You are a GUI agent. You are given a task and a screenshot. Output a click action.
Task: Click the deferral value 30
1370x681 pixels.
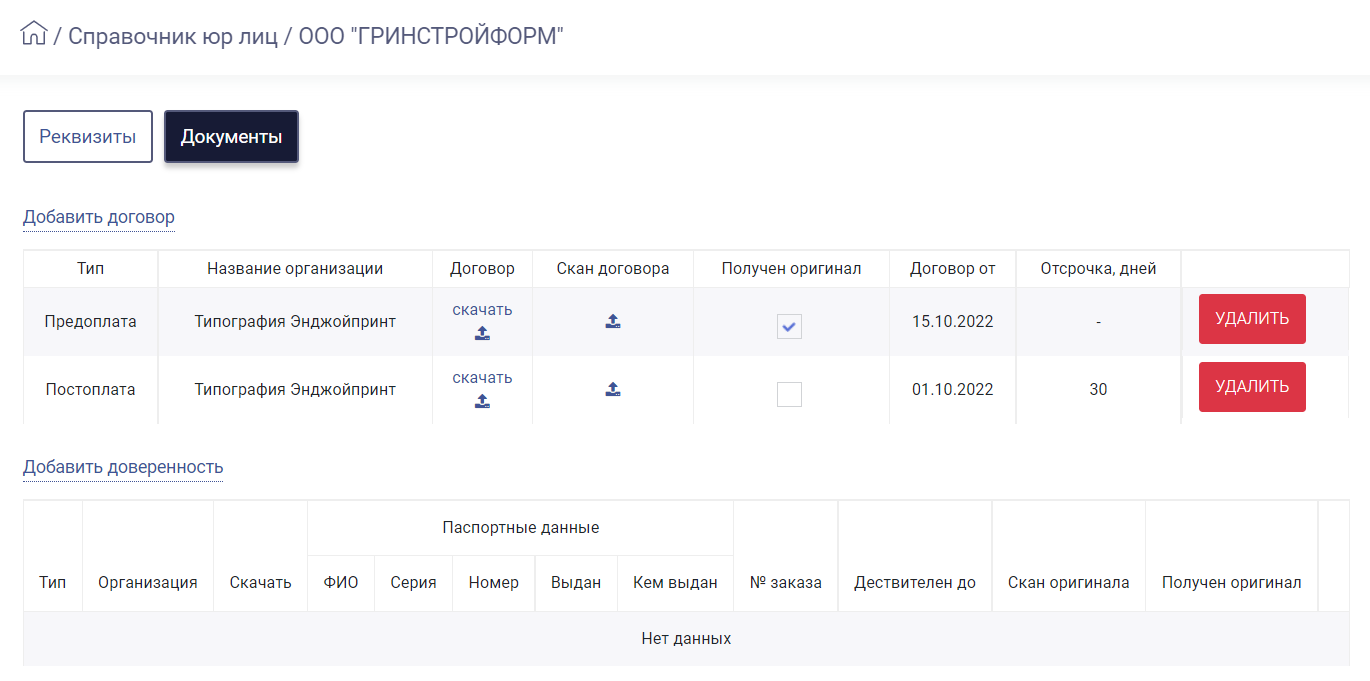(1098, 390)
